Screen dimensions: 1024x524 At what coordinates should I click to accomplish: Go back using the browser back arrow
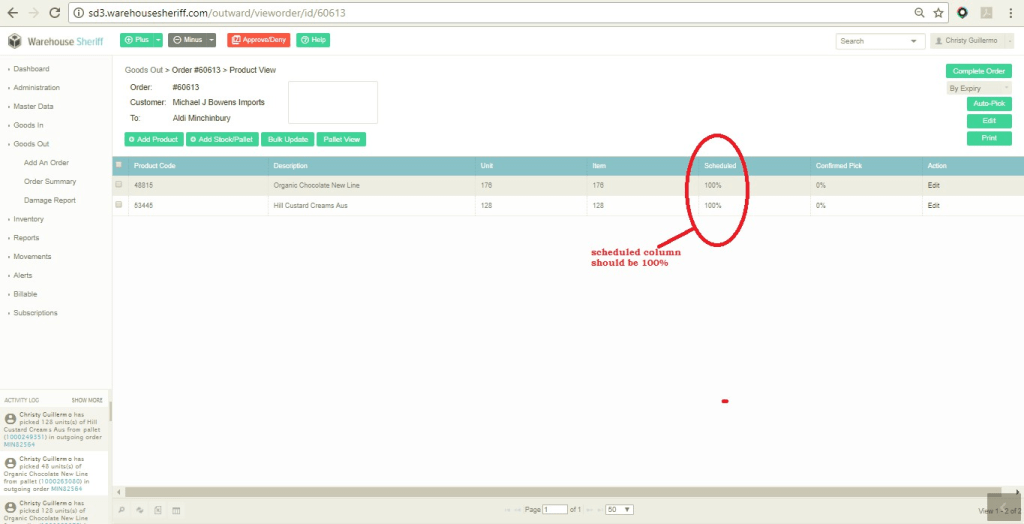[x=12, y=13]
